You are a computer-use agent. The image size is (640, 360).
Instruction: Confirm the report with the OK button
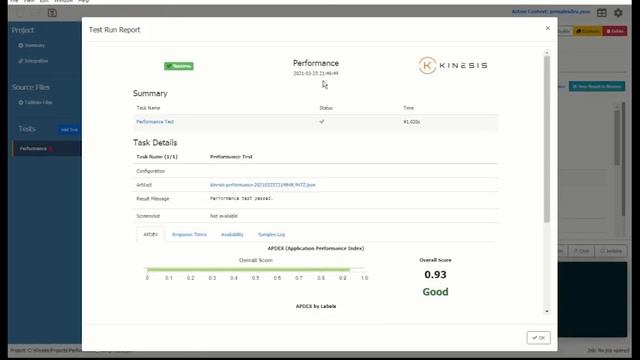click(x=538, y=338)
